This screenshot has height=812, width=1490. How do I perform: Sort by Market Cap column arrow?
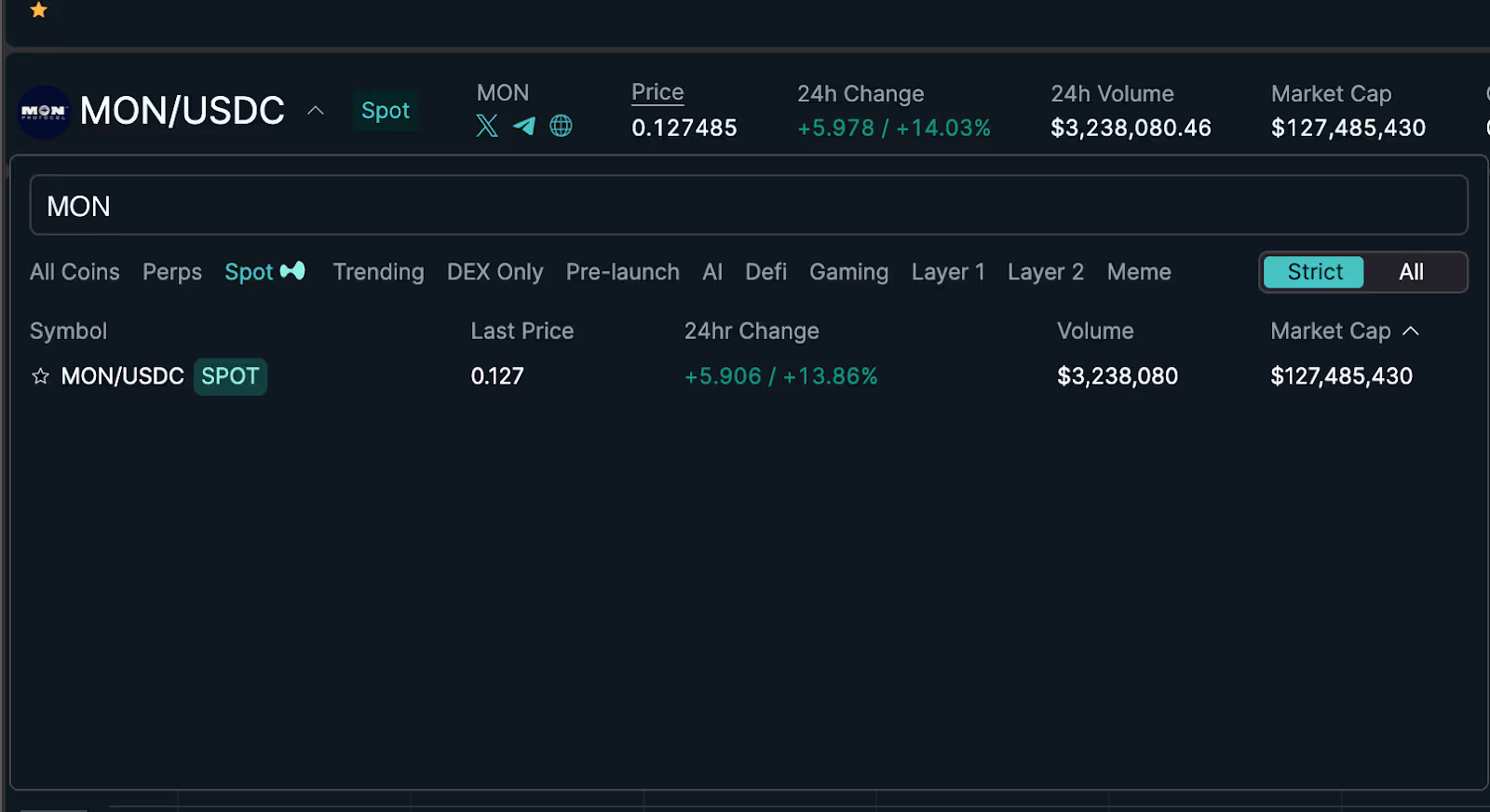point(1411,331)
